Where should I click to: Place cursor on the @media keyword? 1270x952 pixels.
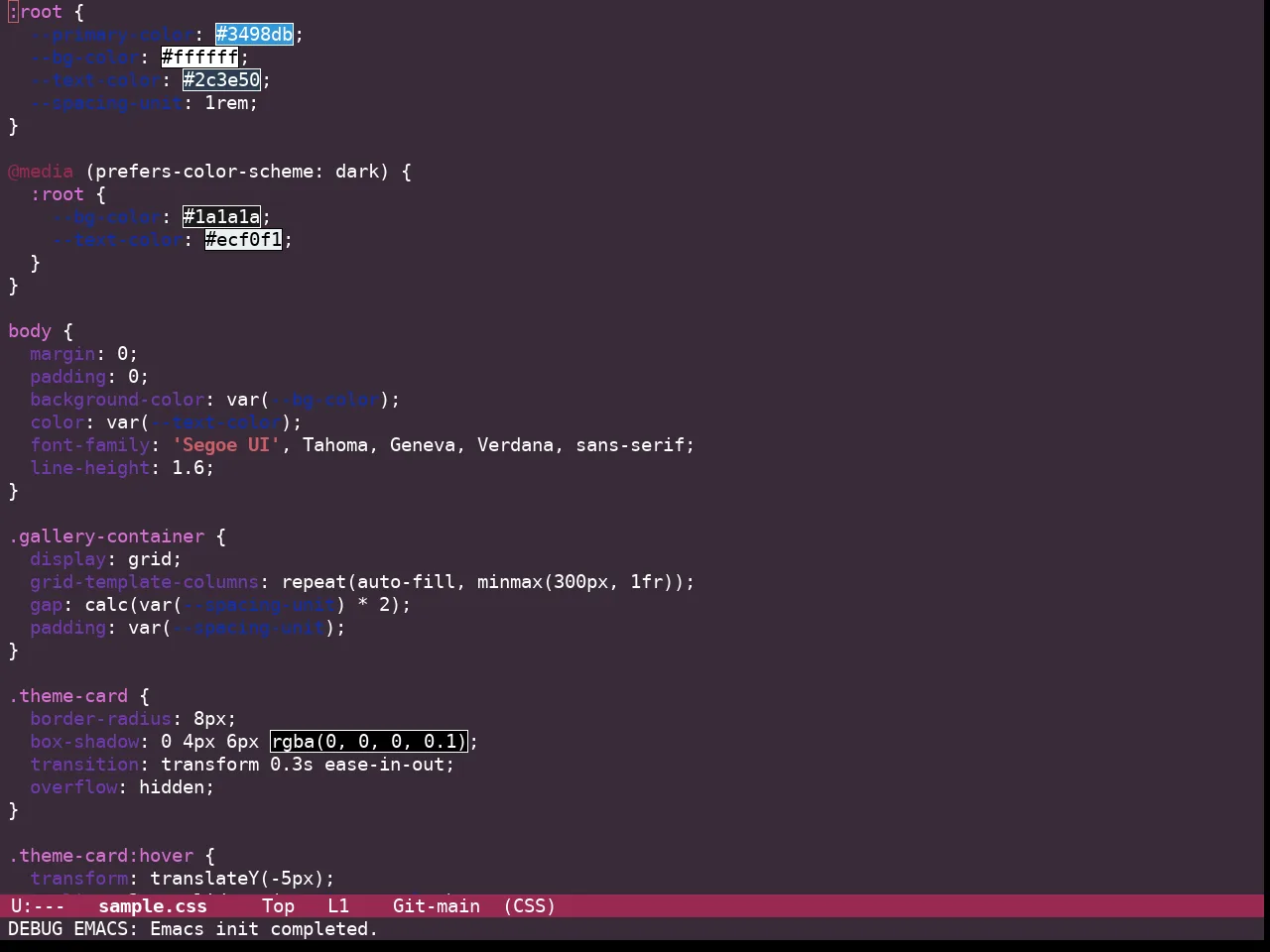[x=41, y=172]
